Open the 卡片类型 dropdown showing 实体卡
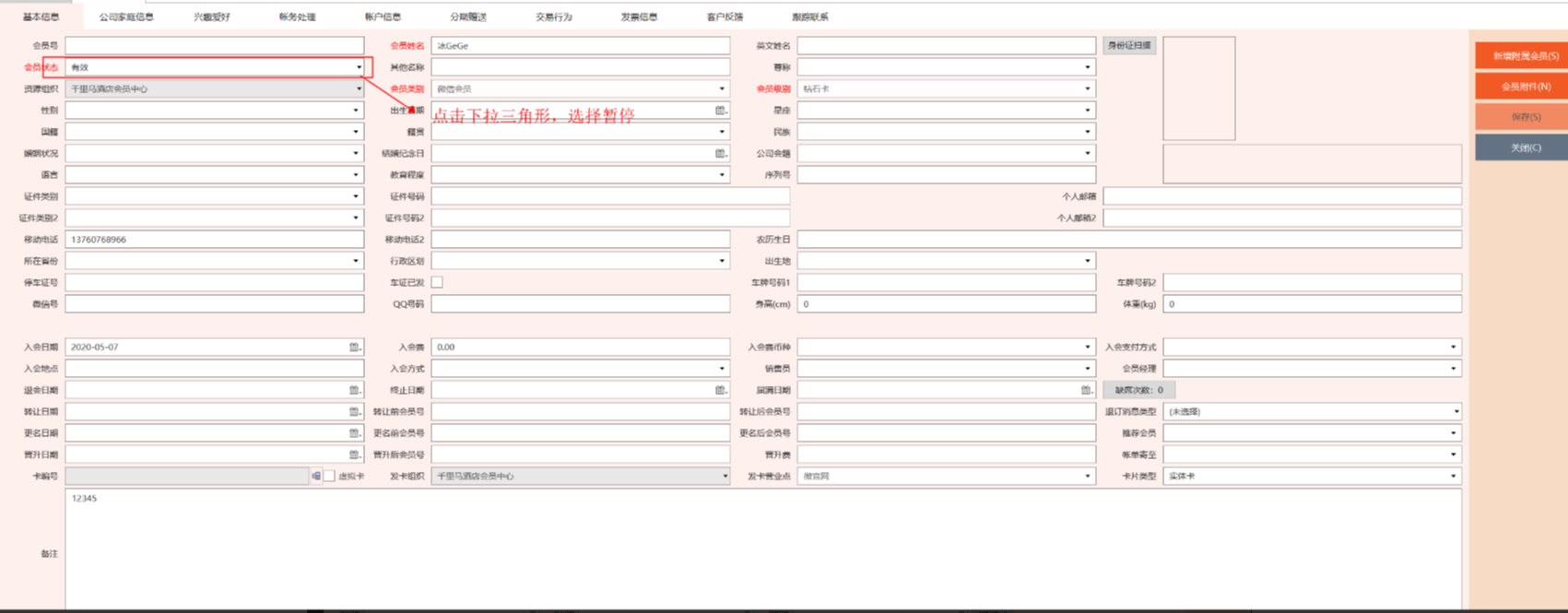This screenshot has height=613, width=1568. (1453, 477)
